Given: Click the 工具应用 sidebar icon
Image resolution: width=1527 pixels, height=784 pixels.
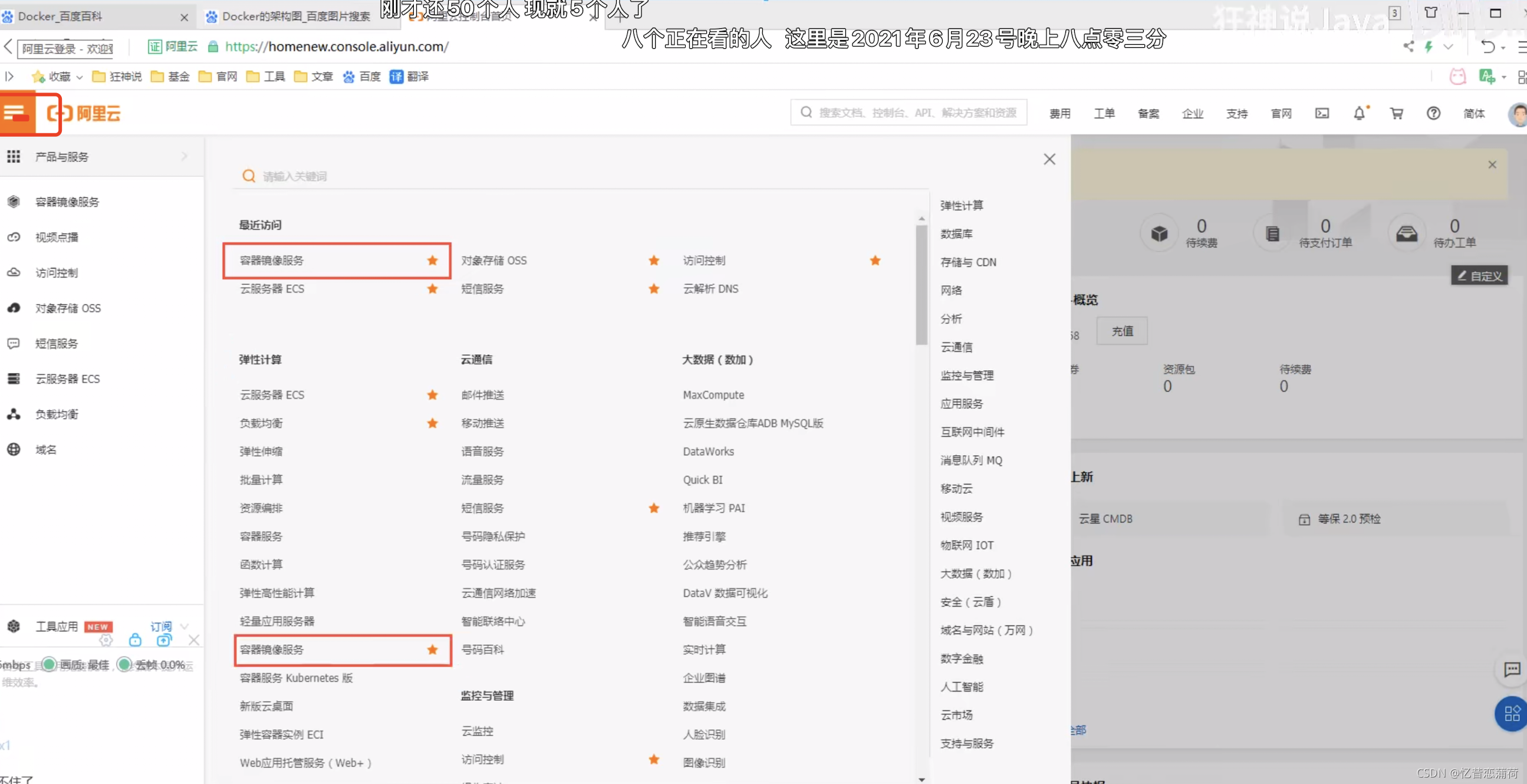Looking at the screenshot, I should pos(14,627).
